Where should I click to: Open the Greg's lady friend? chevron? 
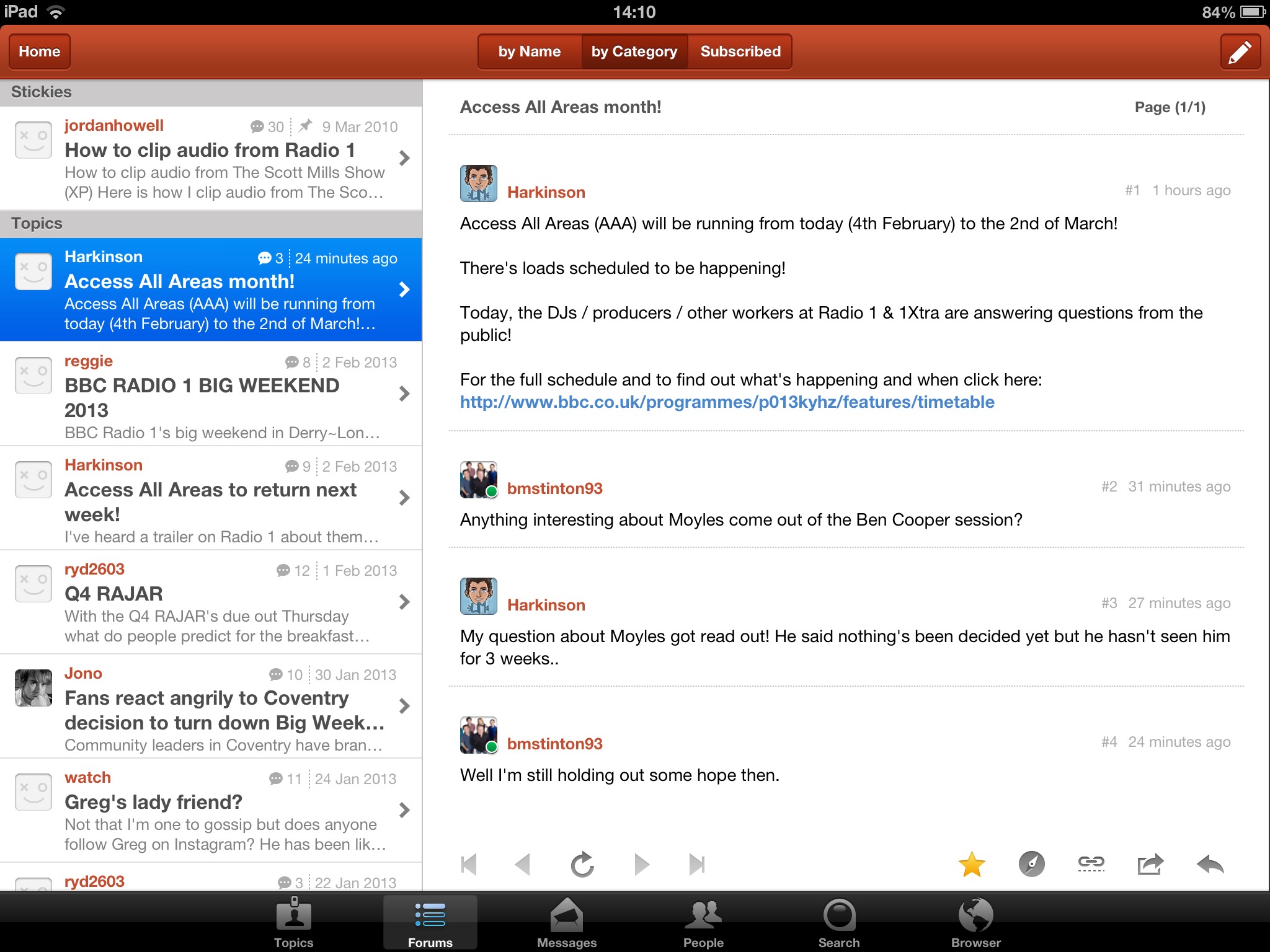click(404, 810)
